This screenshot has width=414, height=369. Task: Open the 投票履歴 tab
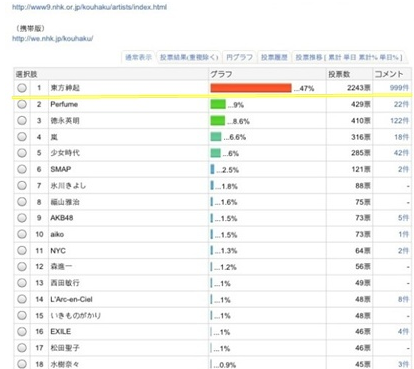(274, 57)
